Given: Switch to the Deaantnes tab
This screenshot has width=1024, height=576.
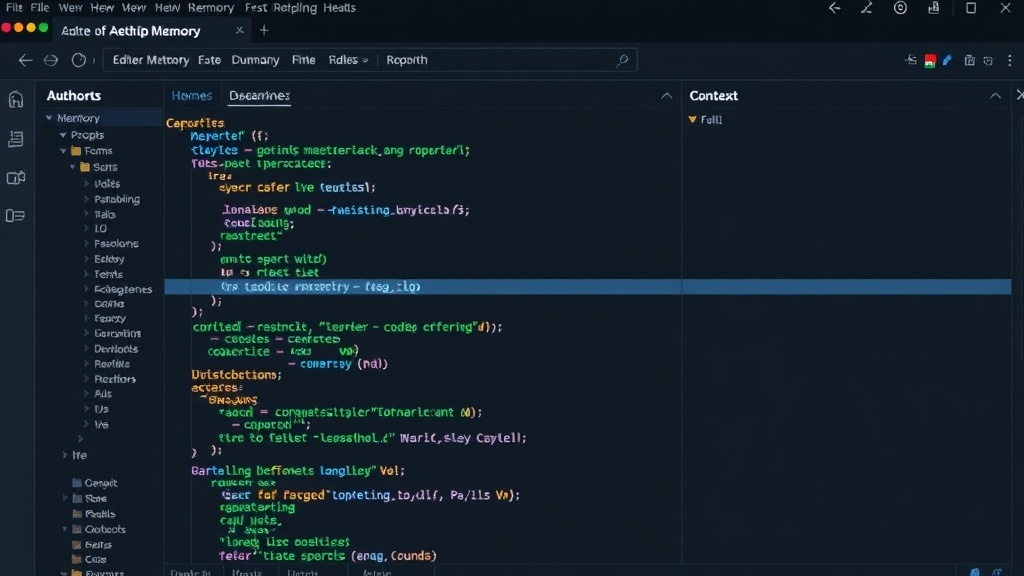Looking at the screenshot, I should point(259,95).
